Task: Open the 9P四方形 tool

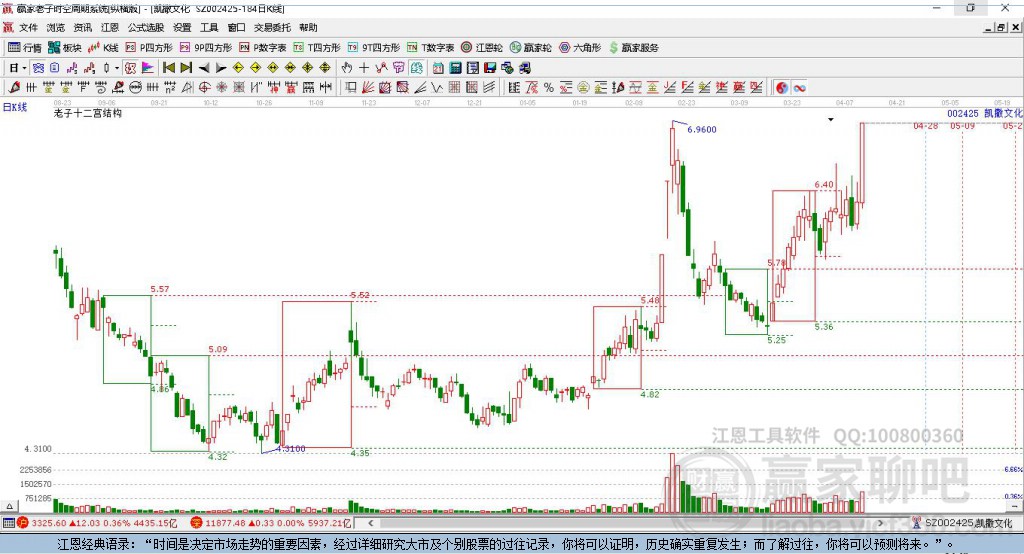Action: 206,48
